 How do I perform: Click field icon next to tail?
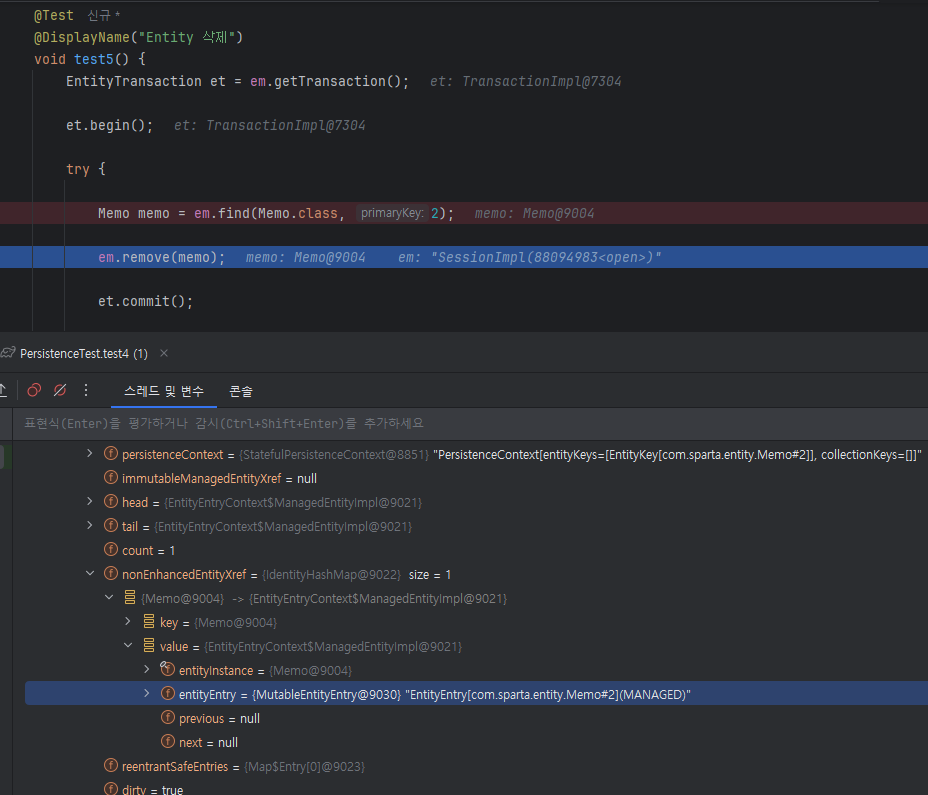pyautogui.click(x=111, y=525)
